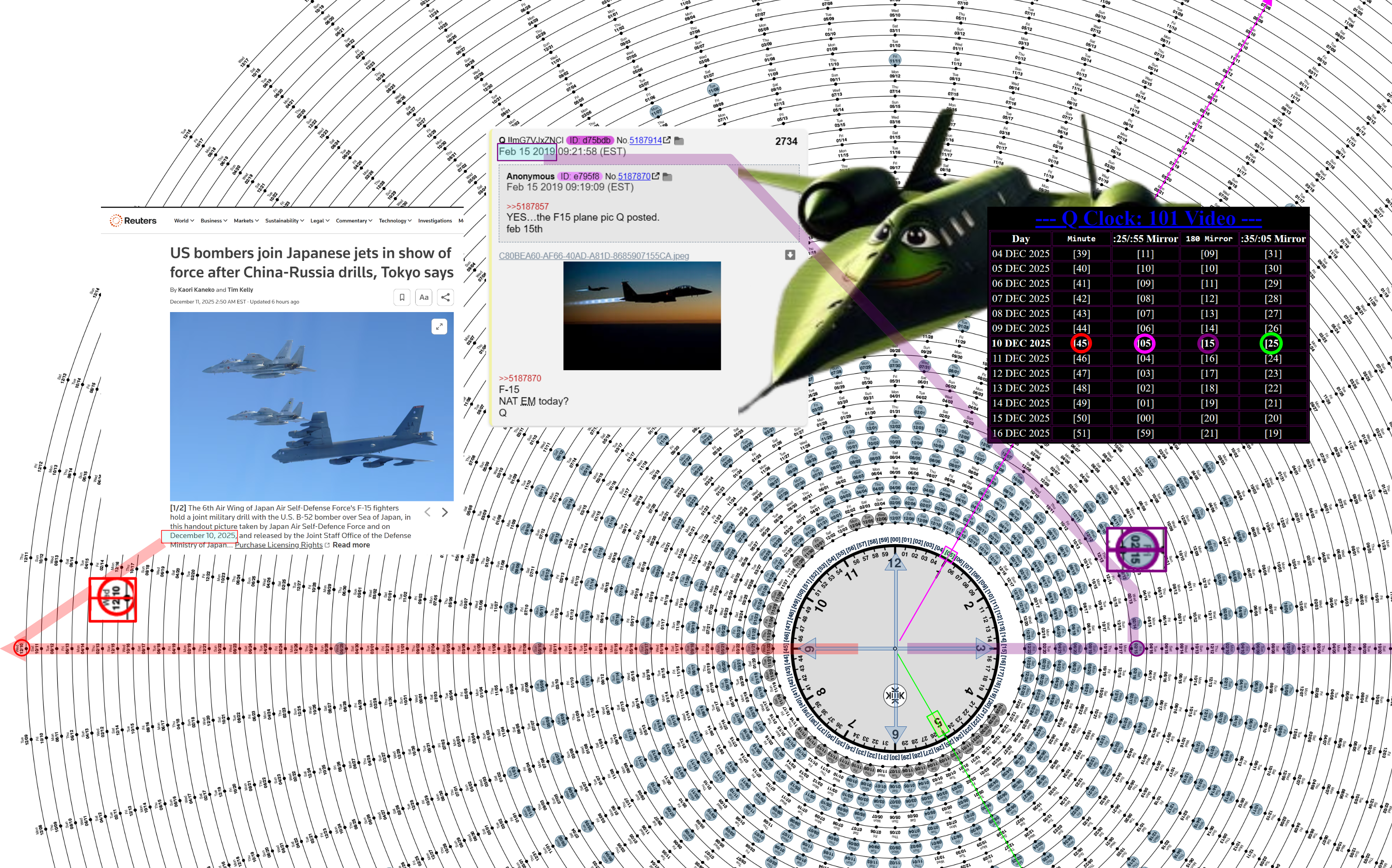
Task: Open external link icon next to No.5187914
Action: [x=667, y=140]
